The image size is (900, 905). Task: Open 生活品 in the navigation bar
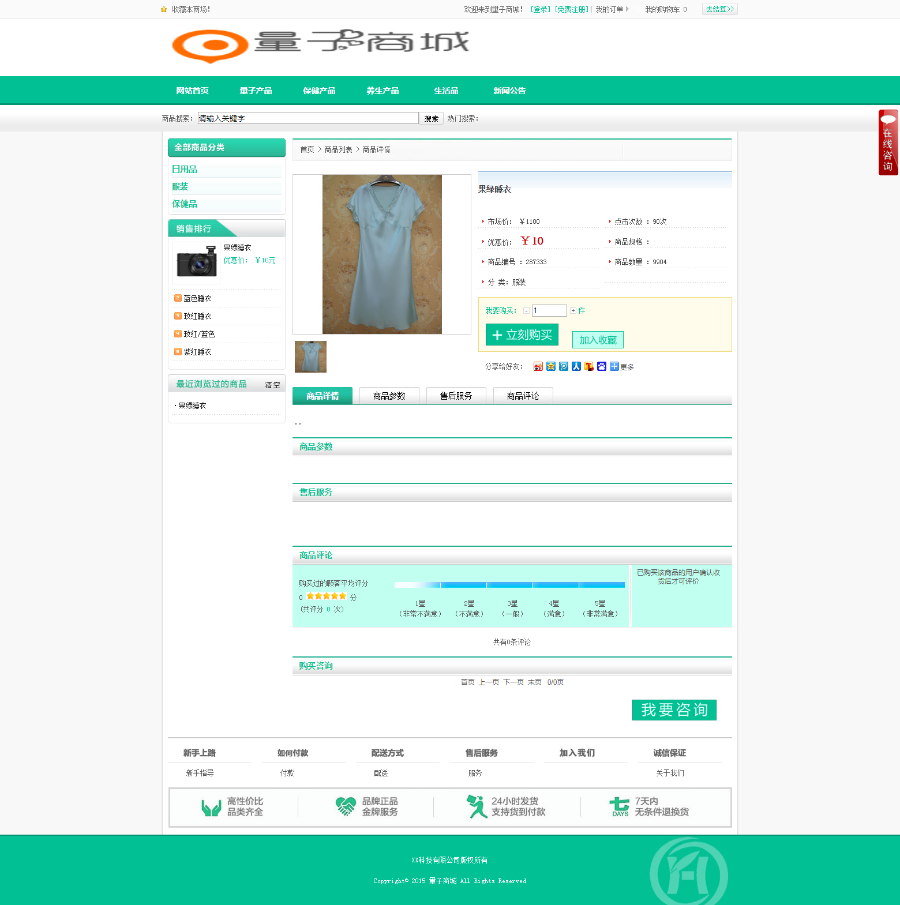(446, 91)
